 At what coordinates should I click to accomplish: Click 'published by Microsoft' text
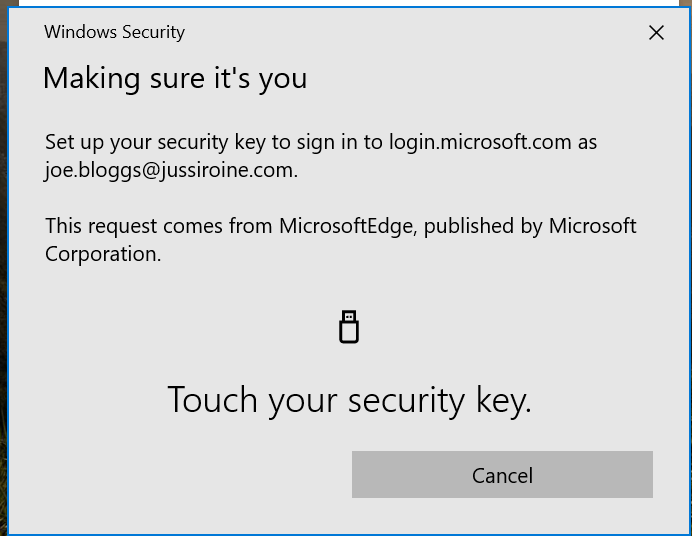tap(530, 226)
